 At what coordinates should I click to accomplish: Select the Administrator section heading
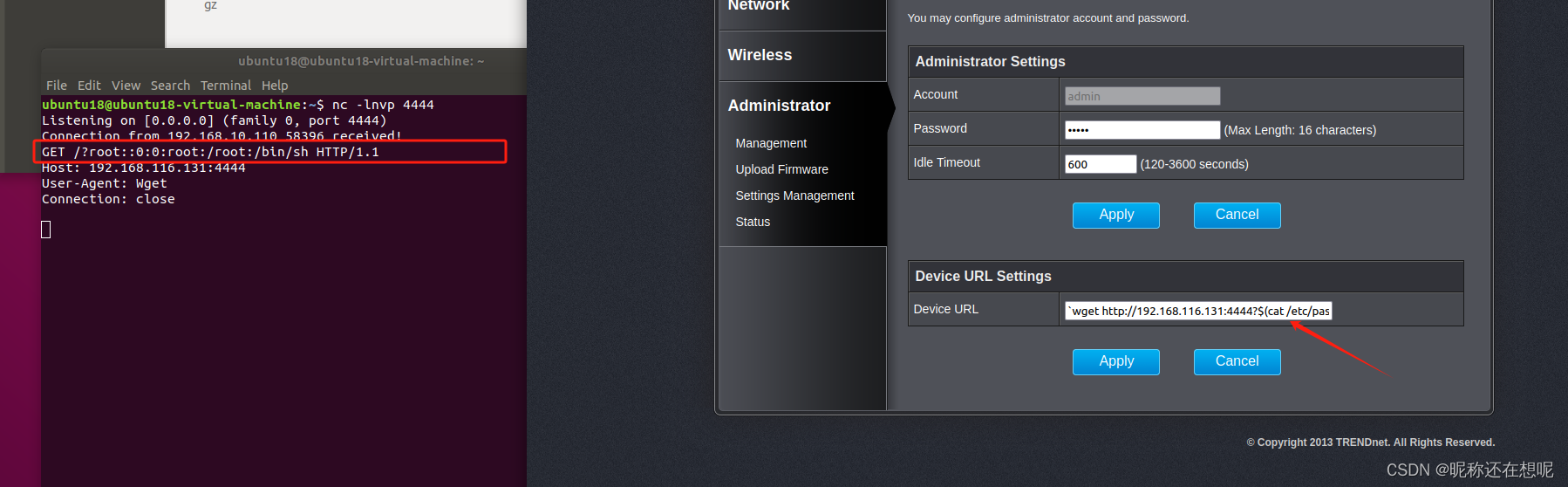pyautogui.click(x=779, y=106)
